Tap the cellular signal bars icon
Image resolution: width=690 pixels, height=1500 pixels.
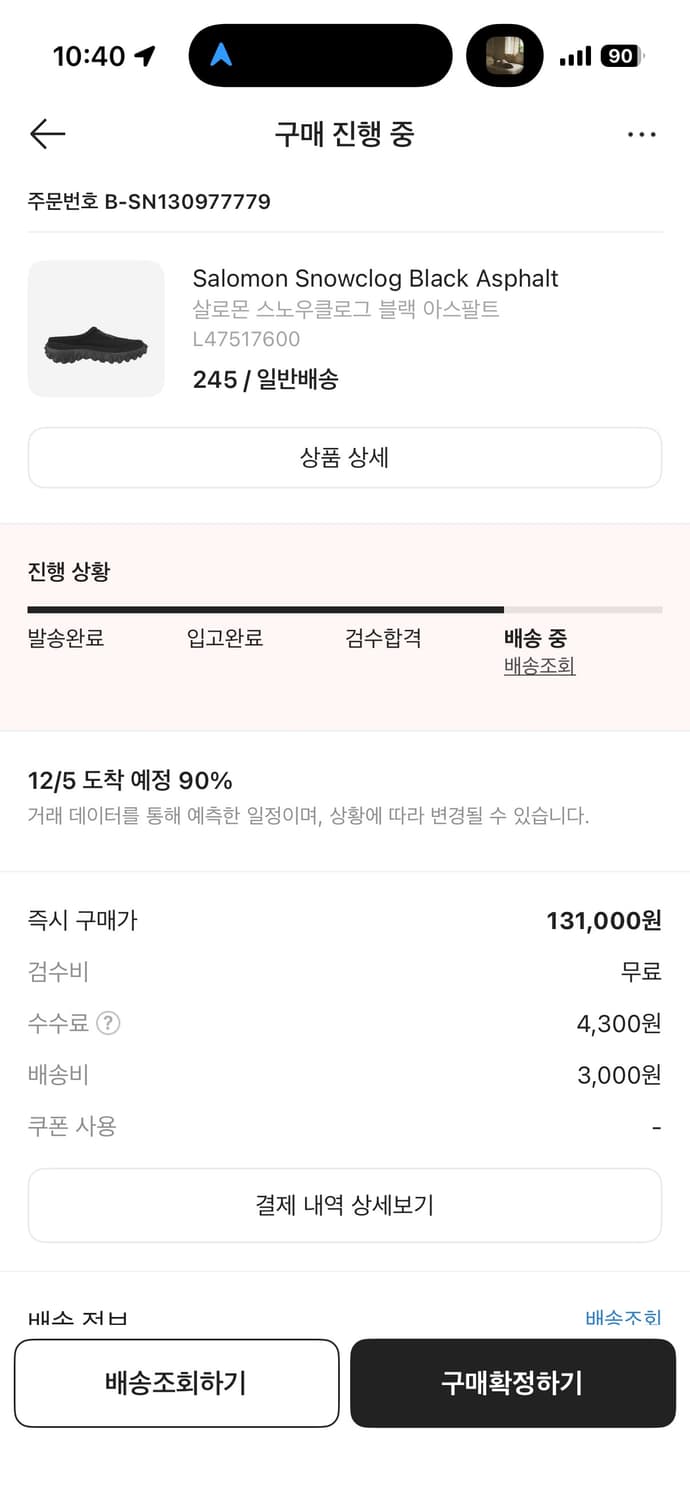point(575,56)
